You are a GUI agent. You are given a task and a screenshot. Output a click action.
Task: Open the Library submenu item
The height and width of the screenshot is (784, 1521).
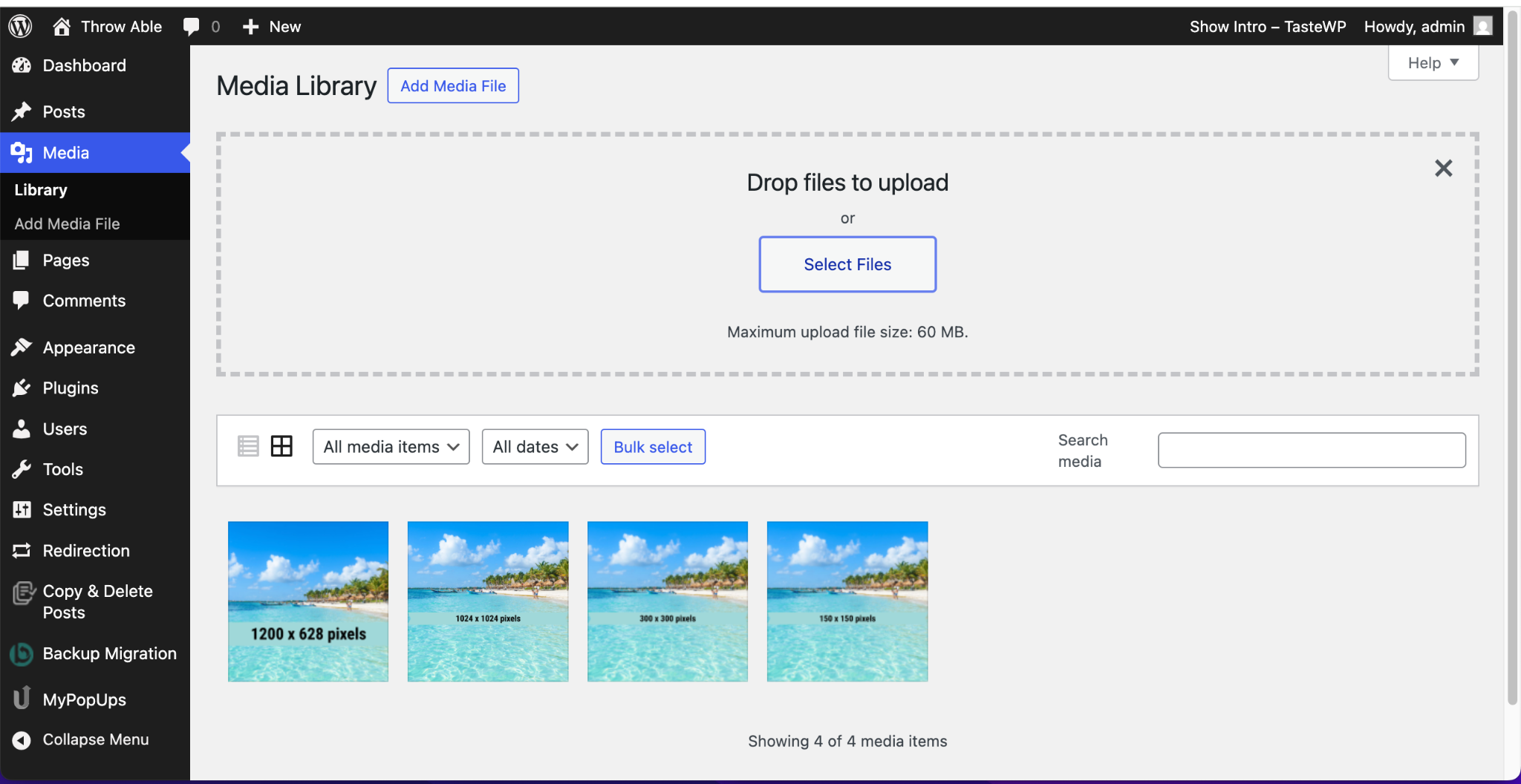click(41, 190)
